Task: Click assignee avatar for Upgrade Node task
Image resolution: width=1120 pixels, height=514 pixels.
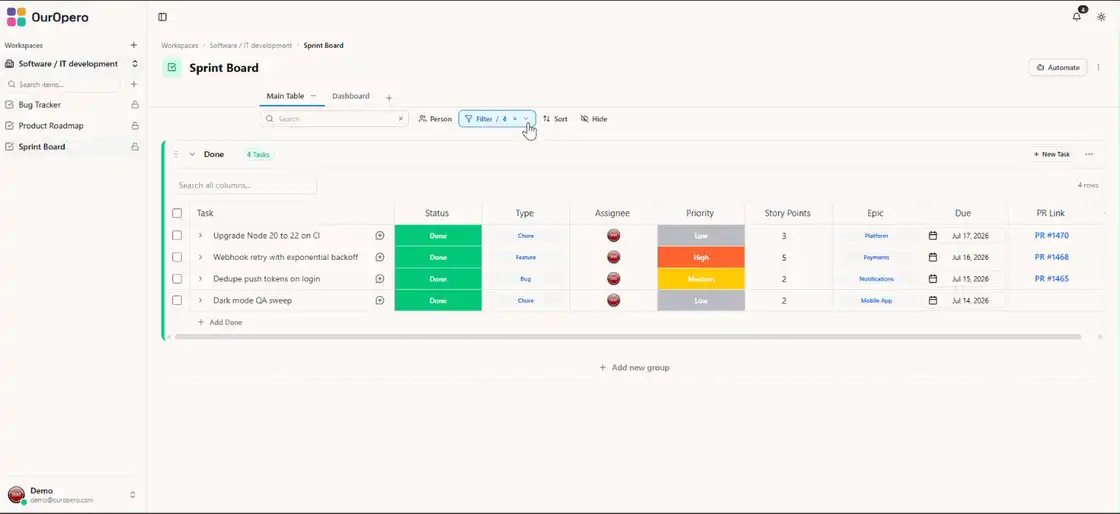Action: (613, 236)
